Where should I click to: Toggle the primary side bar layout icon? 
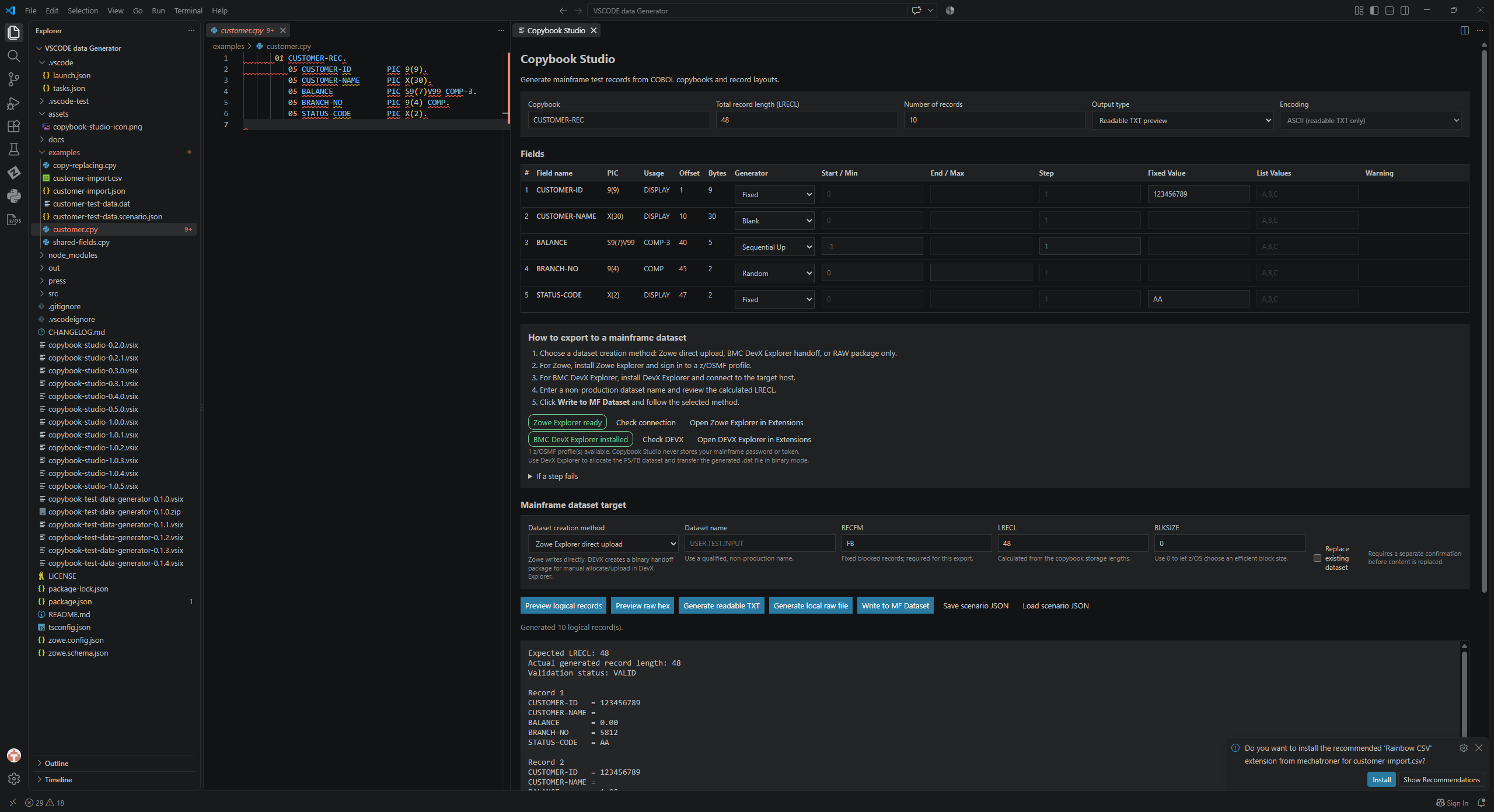(x=1374, y=10)
